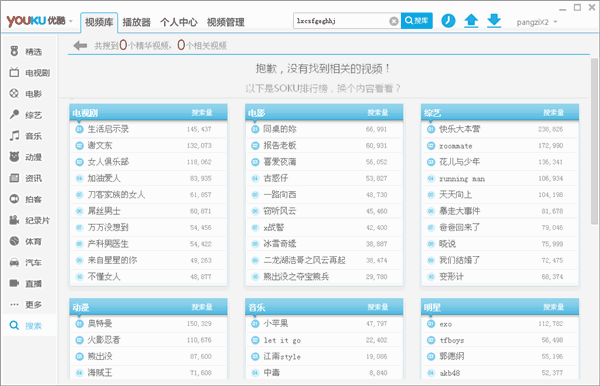Click the rank badge beside 快乐大本营
600x386 pixels.
click(431, 129)
